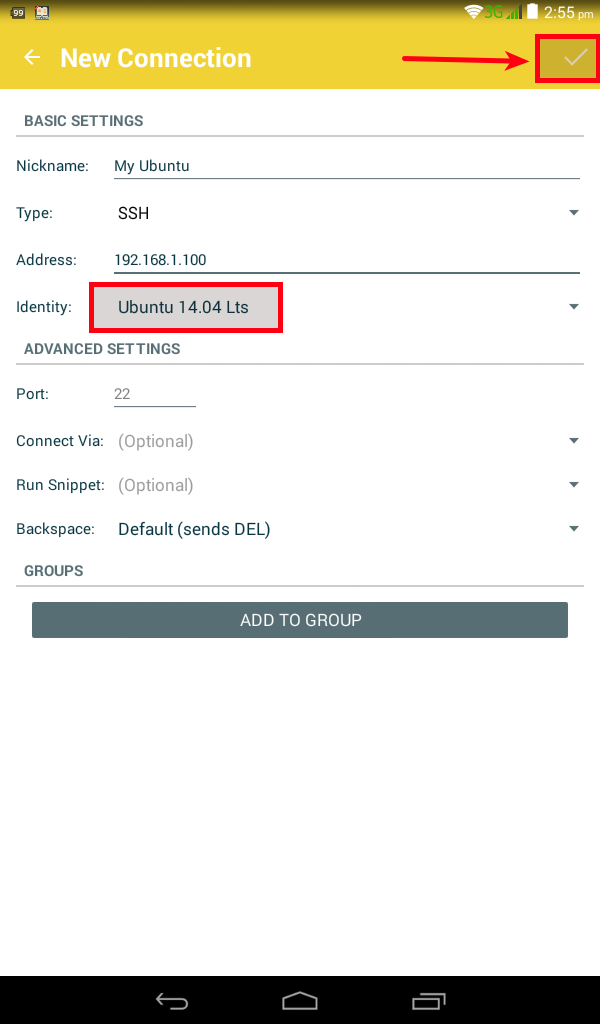Viewport: 600px width, 1024px height.
Task: Tap the back arrow beside New Connection
Action: click(32, 57)
